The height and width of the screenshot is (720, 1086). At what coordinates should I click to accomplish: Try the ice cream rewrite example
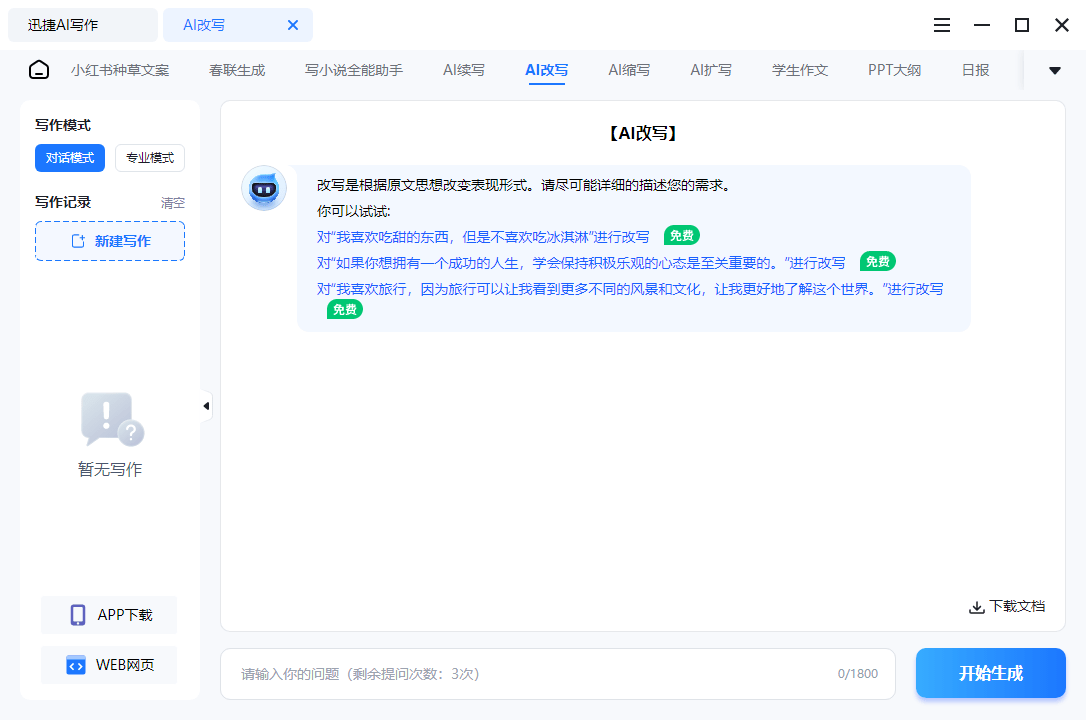(x=483, y=237)
